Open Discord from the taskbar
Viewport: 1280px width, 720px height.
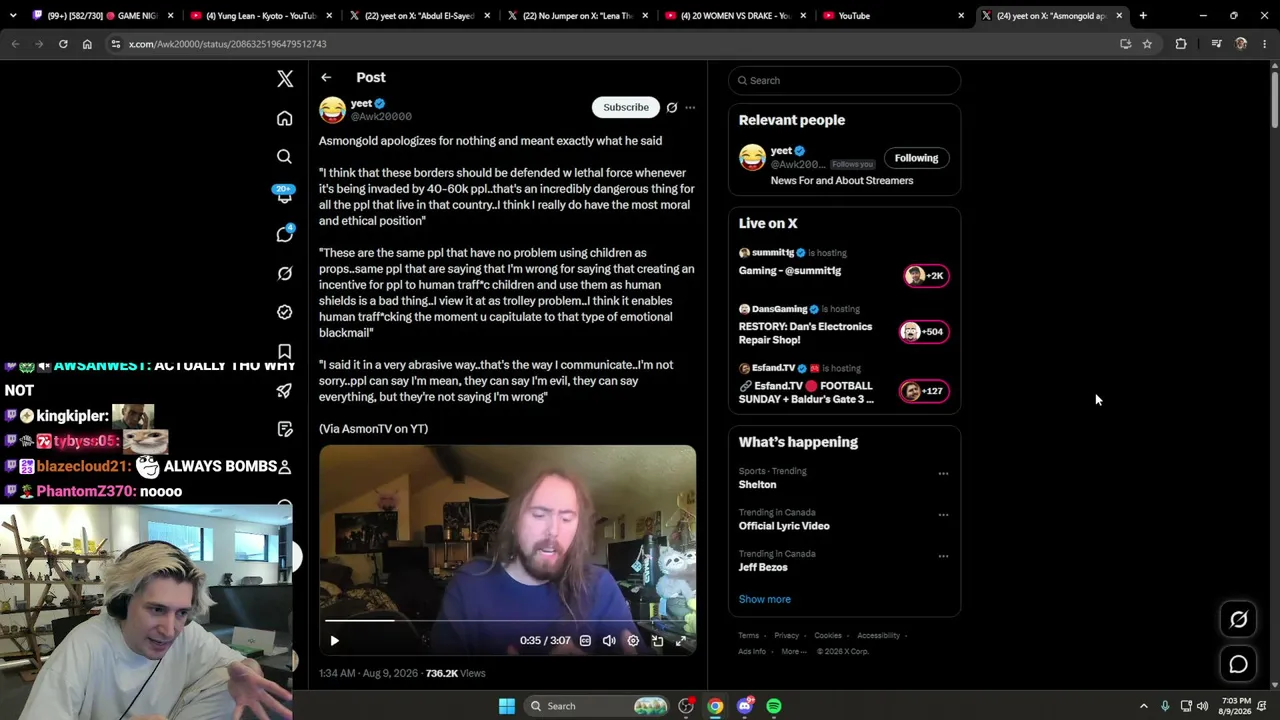(745, 706)
